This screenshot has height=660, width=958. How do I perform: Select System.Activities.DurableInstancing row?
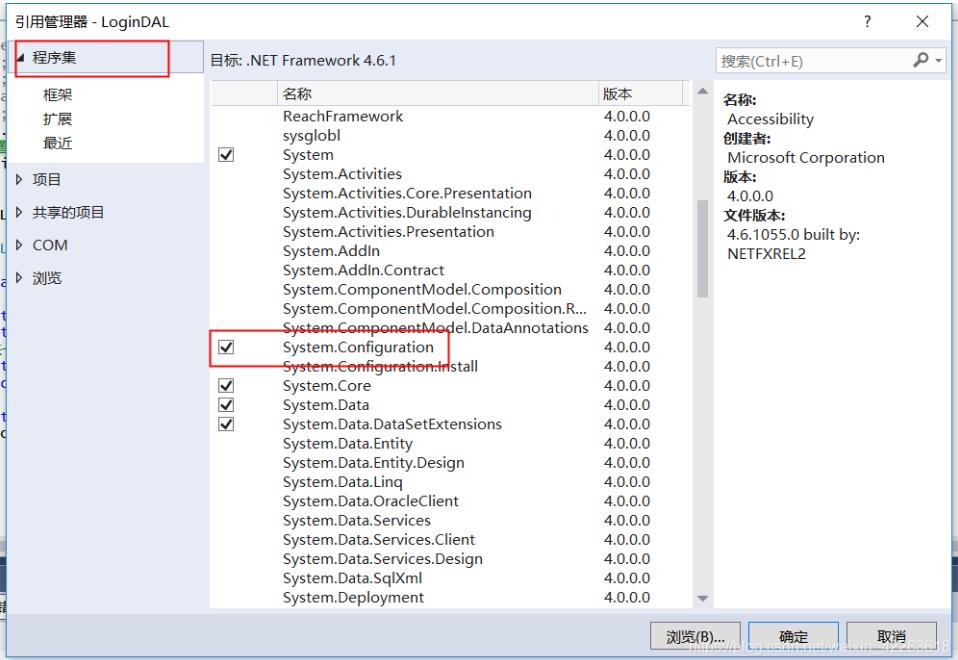pyautogui.click(x=451, y=213)
